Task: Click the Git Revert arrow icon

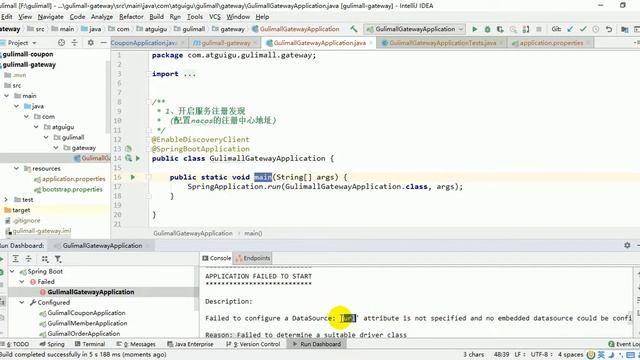Action: pyautogui.click(x=609, y=29)
